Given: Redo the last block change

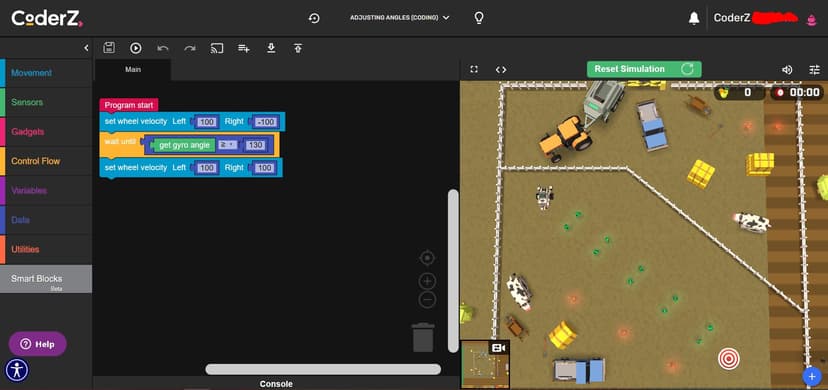Looking at the screenshot, I should (190, 49).
